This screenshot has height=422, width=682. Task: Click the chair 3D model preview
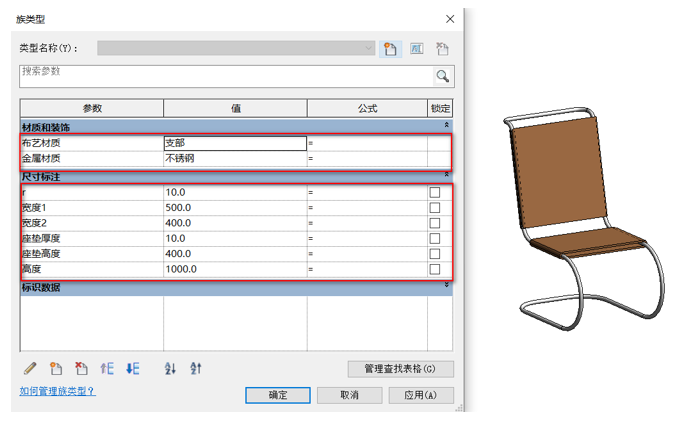pos(584,218)
